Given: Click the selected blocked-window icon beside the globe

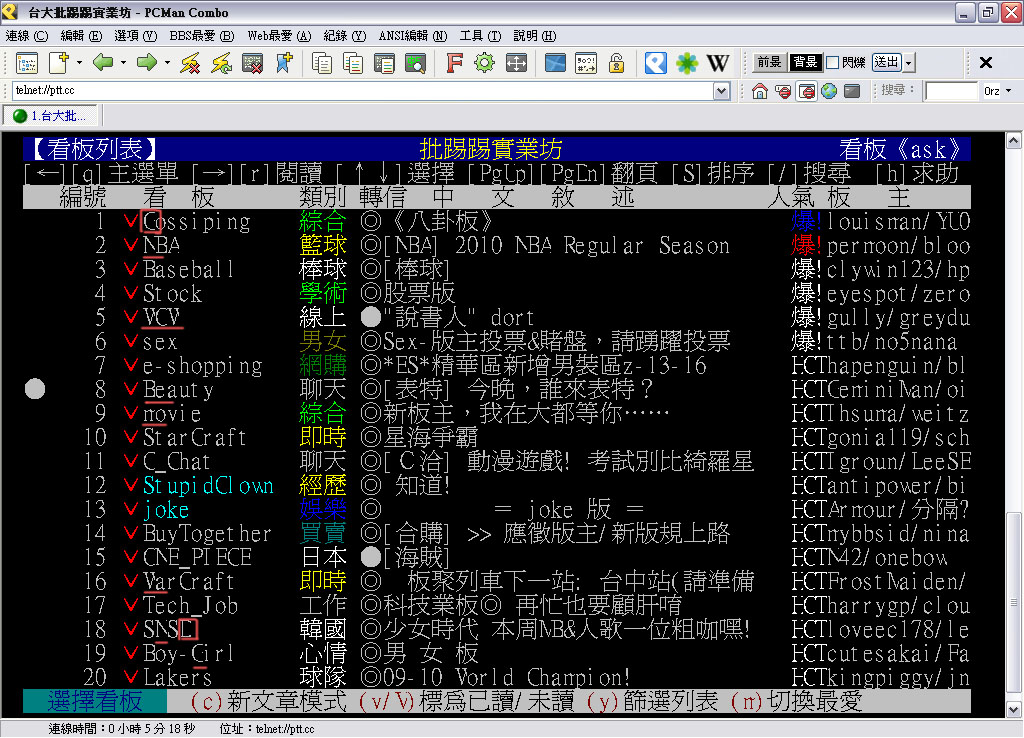Looking at the screenshot, I should click(807, 91).
